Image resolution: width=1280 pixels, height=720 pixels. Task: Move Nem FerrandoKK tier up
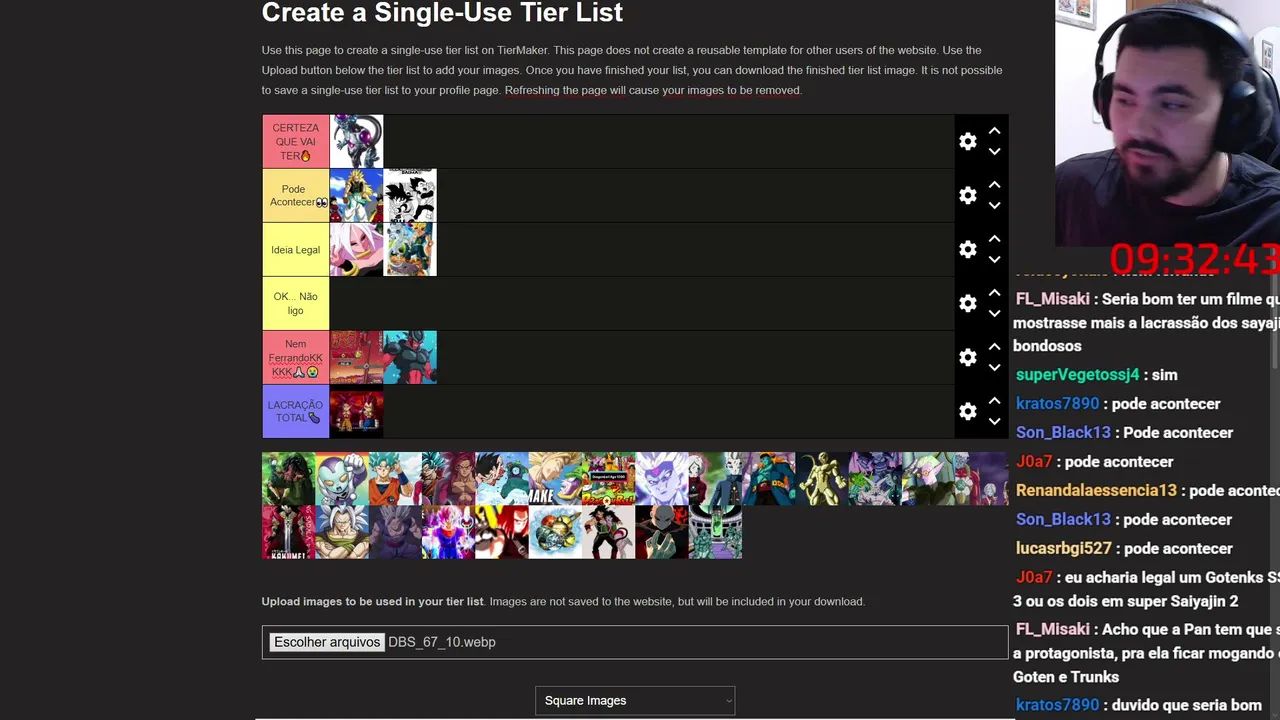(994, 347)
